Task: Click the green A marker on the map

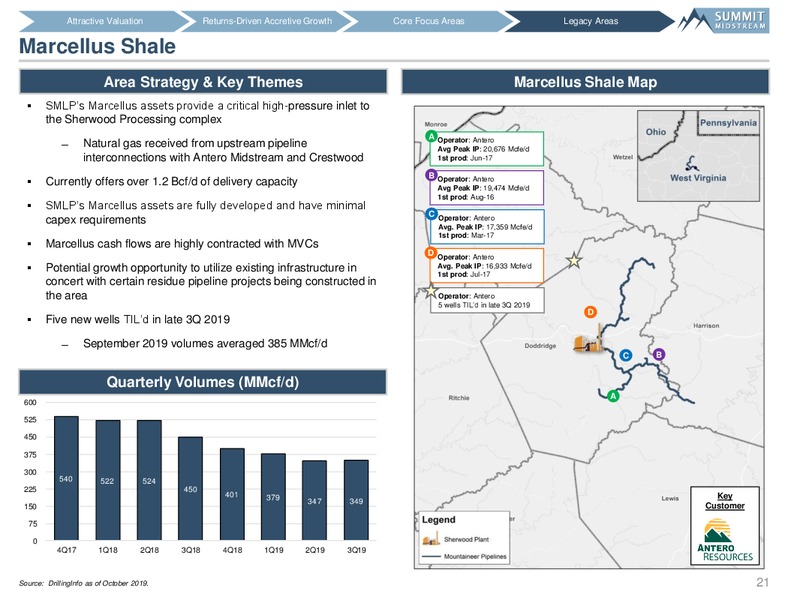Action: pyautogui.click(x=613, y=396)
